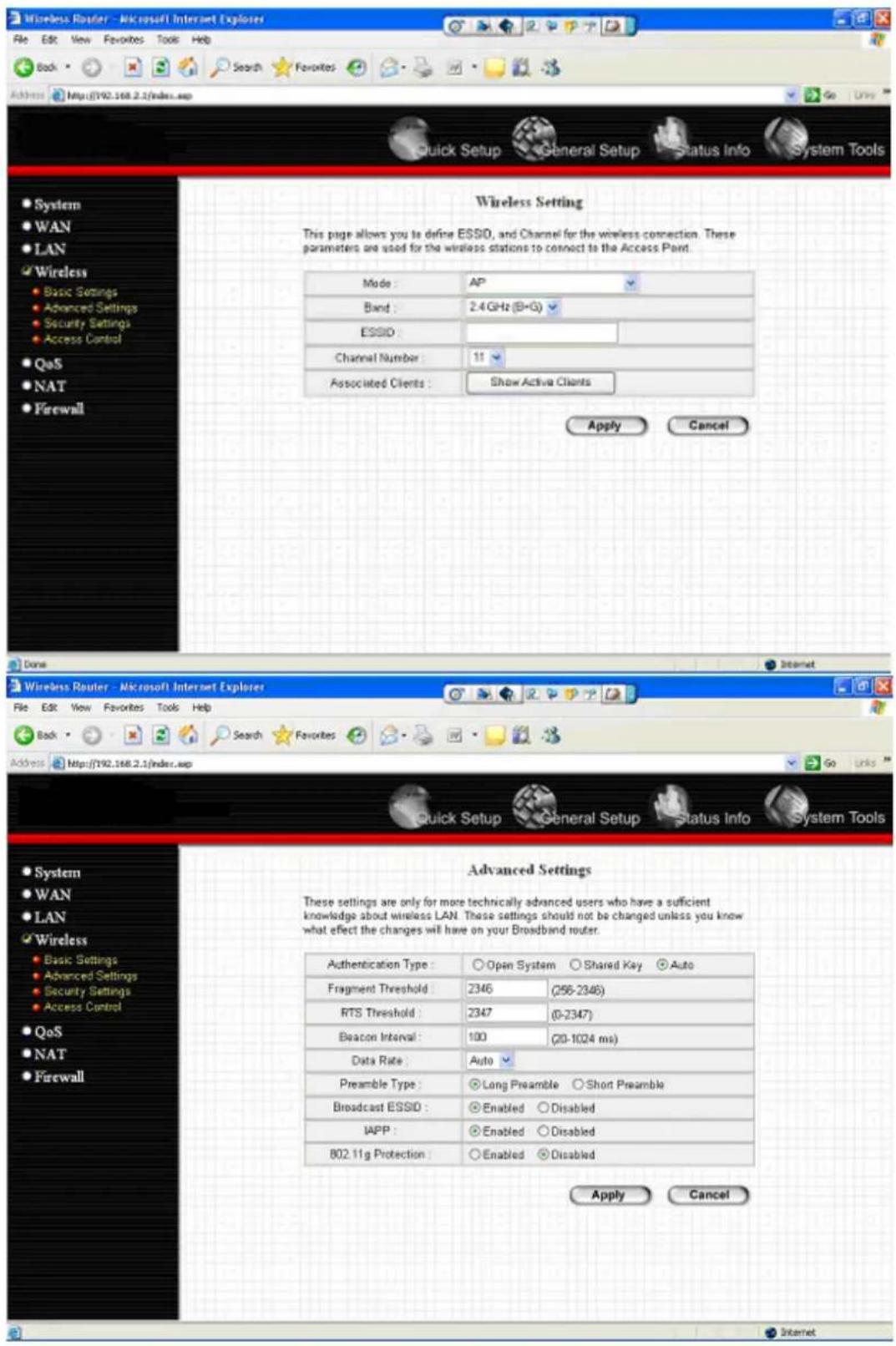Collapse Wireless tree item in upper window sidebar

[x=55, y=272]
